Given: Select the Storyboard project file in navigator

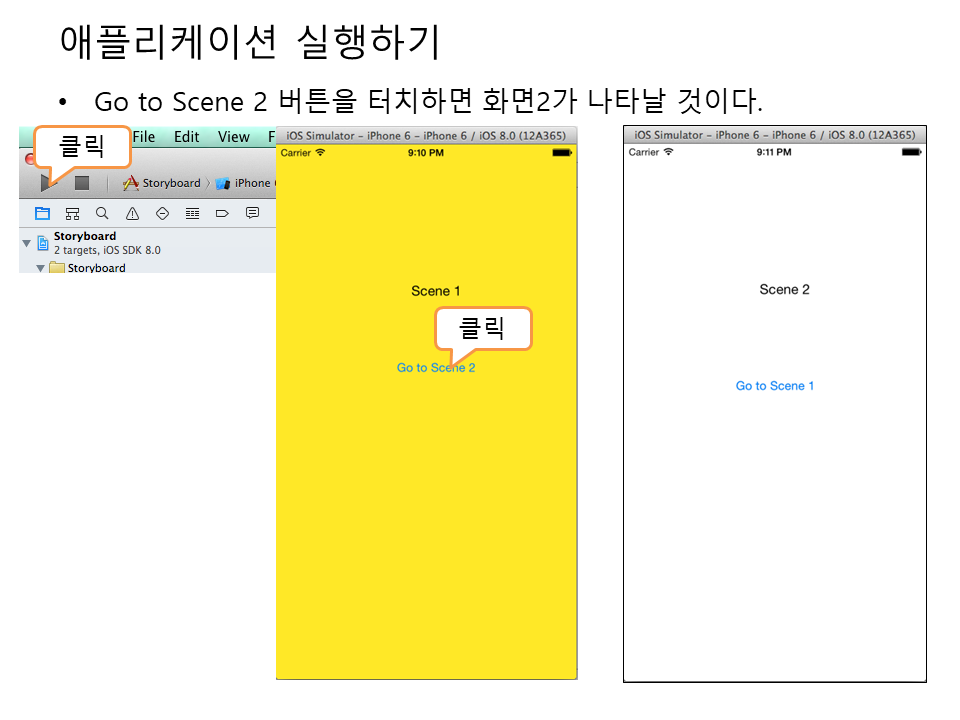Looking at the screenshot, I should [85, 237].
